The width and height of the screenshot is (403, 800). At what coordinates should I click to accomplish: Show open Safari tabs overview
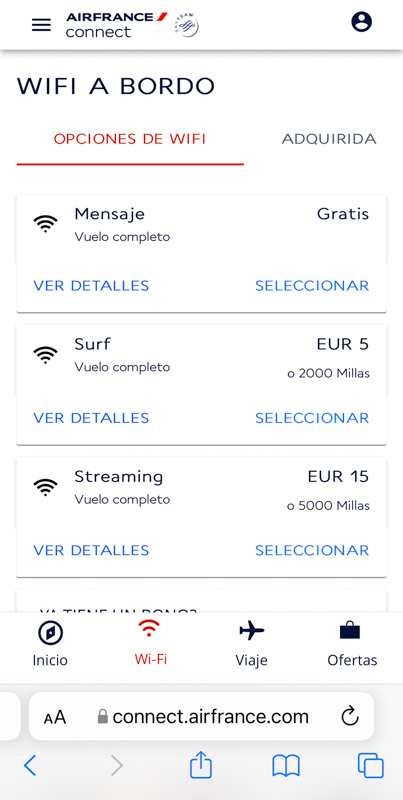[x=370, y=766]
